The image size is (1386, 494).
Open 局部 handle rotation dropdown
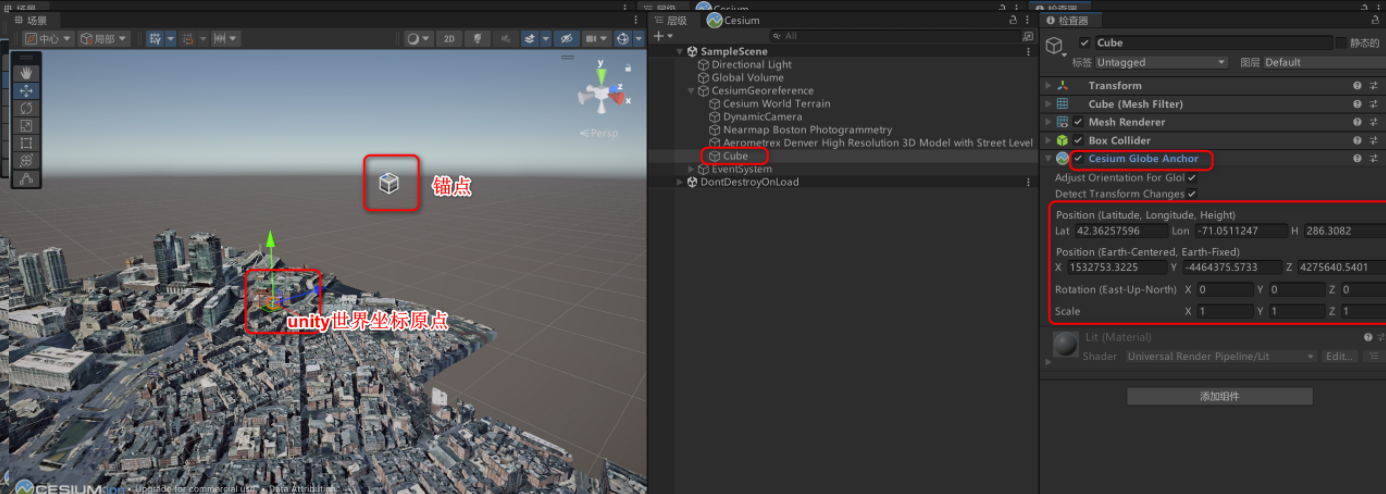pyautogui.click(x=104, y=39)
